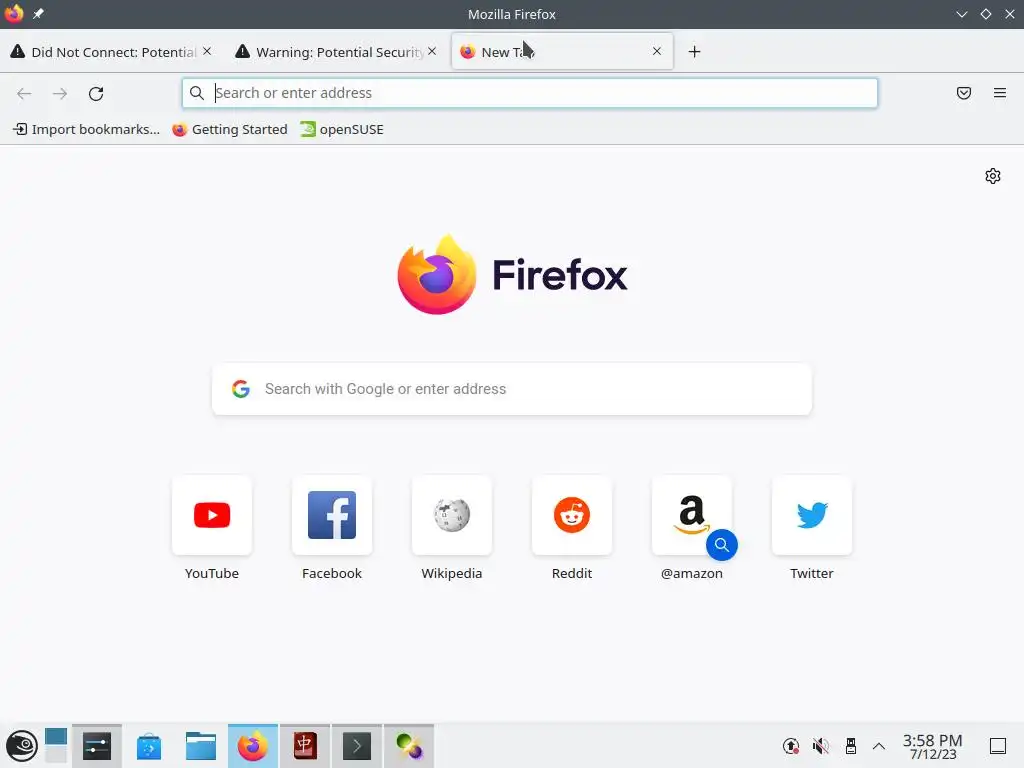Close the Warning: Potential Security tab
The height and width of the screenshot is (768, 1024).
pos(432,51)
